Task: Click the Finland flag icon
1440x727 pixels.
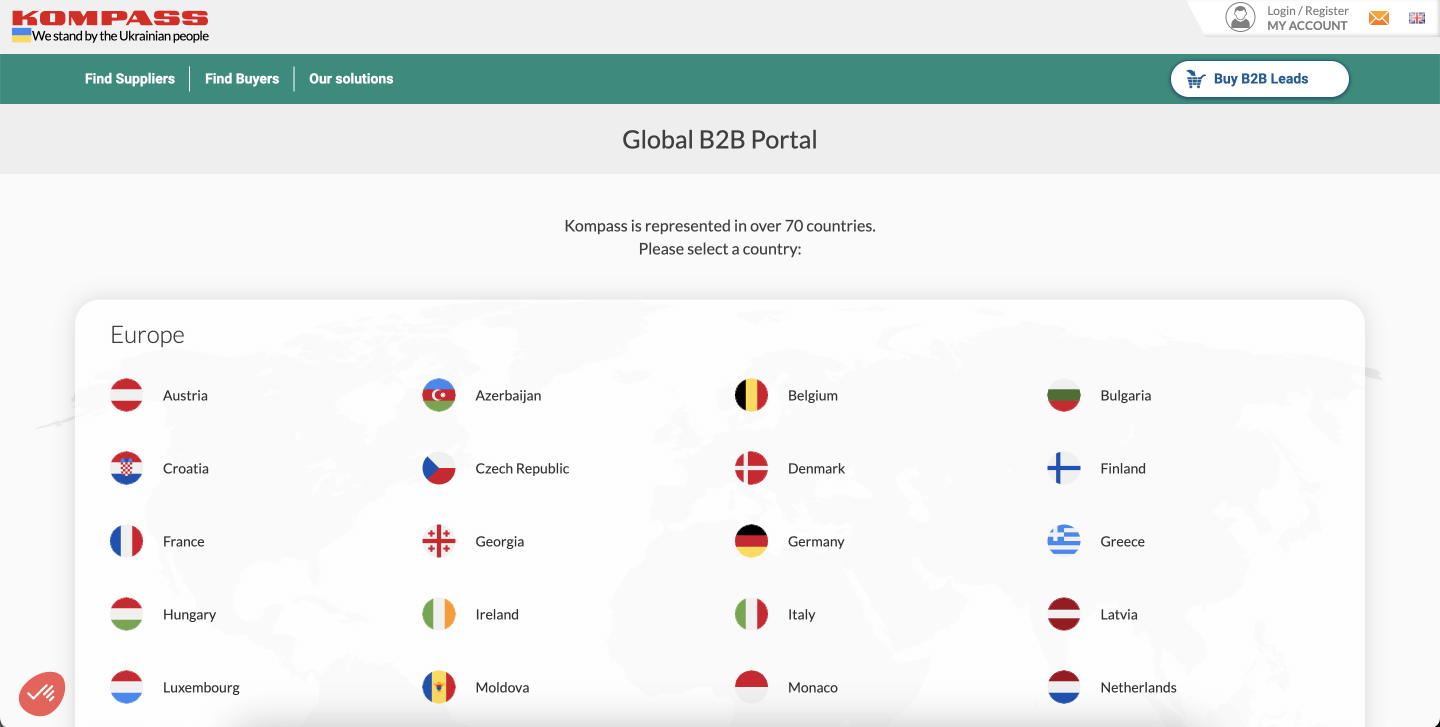Action: coord(1064,468)
